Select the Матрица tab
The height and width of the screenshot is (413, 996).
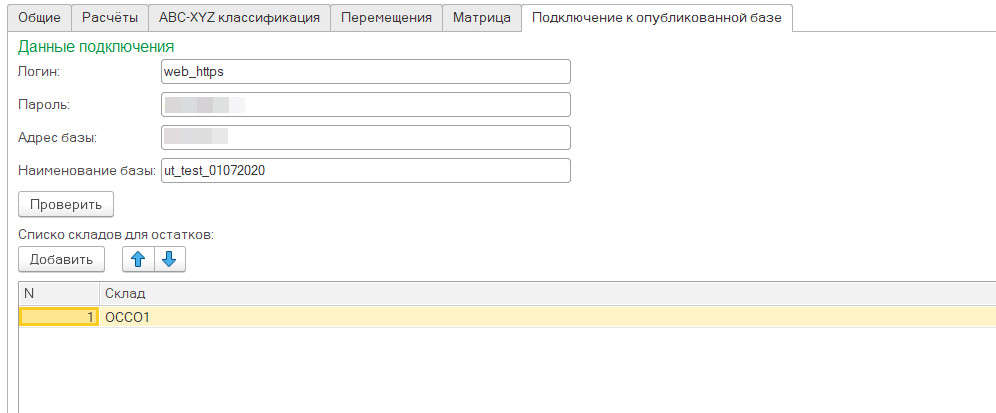pos(481,18)
